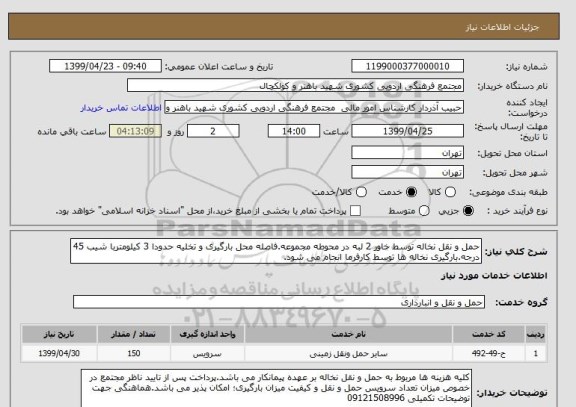This screenshot has height=407, width=576.
Task: Select the خدمت radio button
Action: 411,192
